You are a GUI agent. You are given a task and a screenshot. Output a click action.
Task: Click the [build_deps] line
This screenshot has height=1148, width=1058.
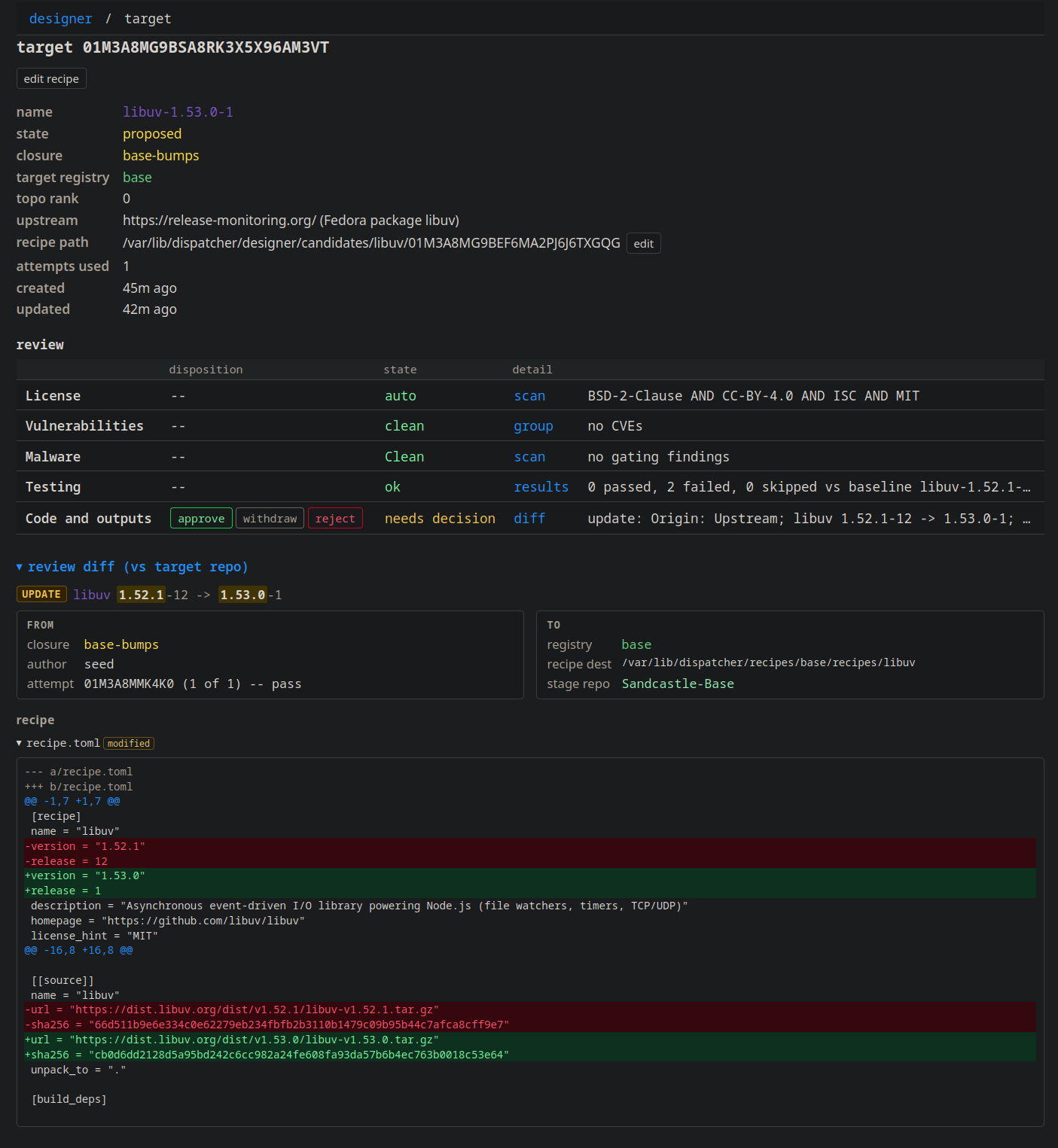pos(69,1100)
